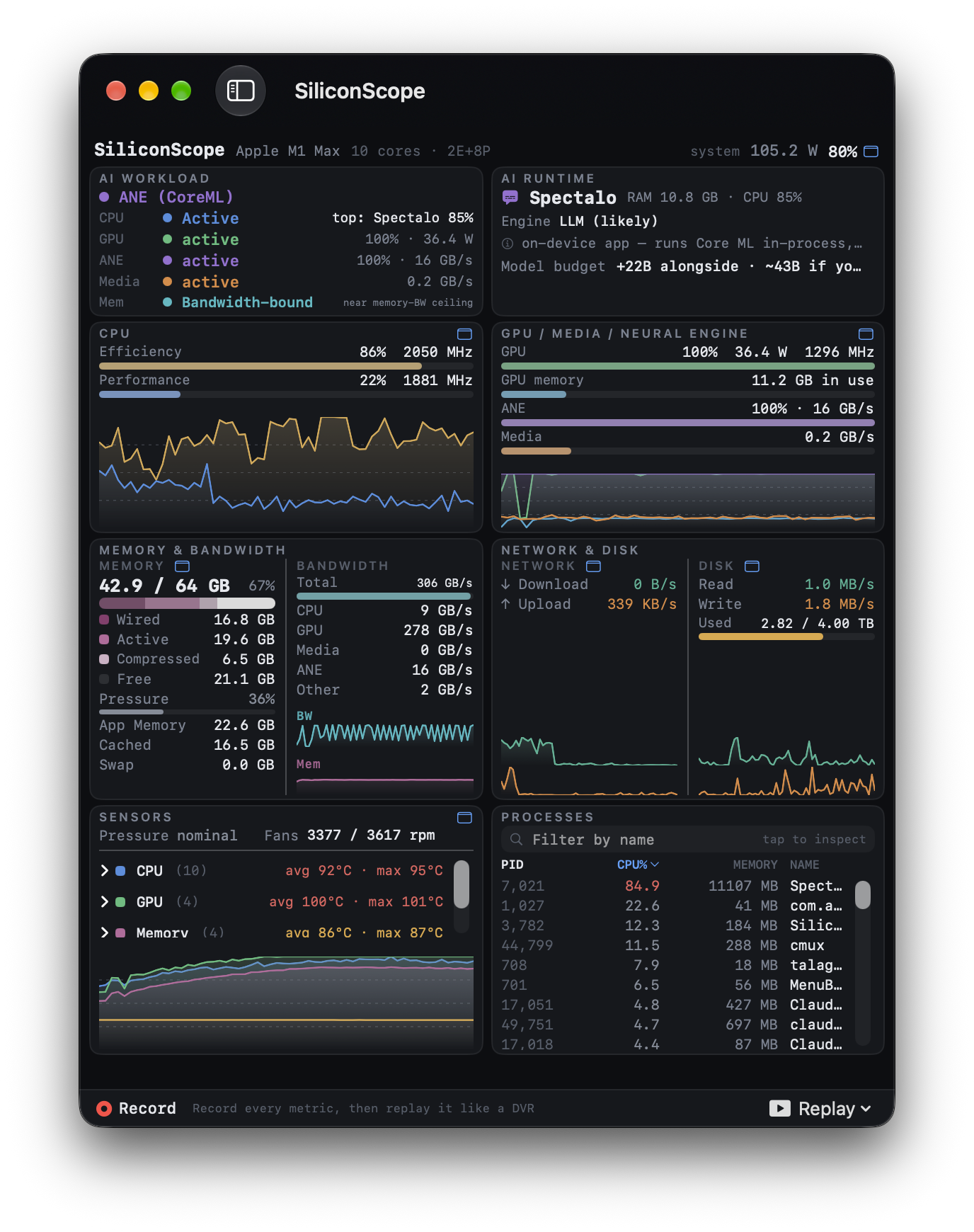Click the Sensors list scrollbar thumb

click(x=462, y=884)
